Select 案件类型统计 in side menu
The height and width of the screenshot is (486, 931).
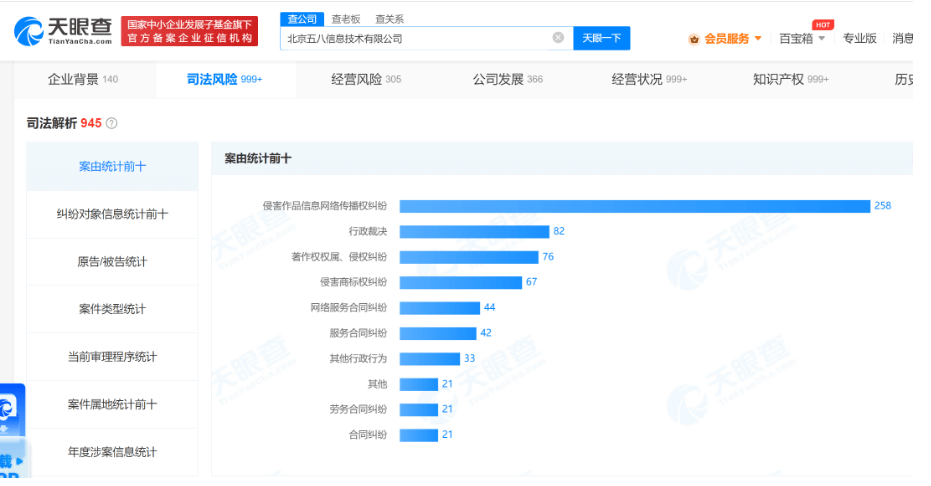[112, 309]
